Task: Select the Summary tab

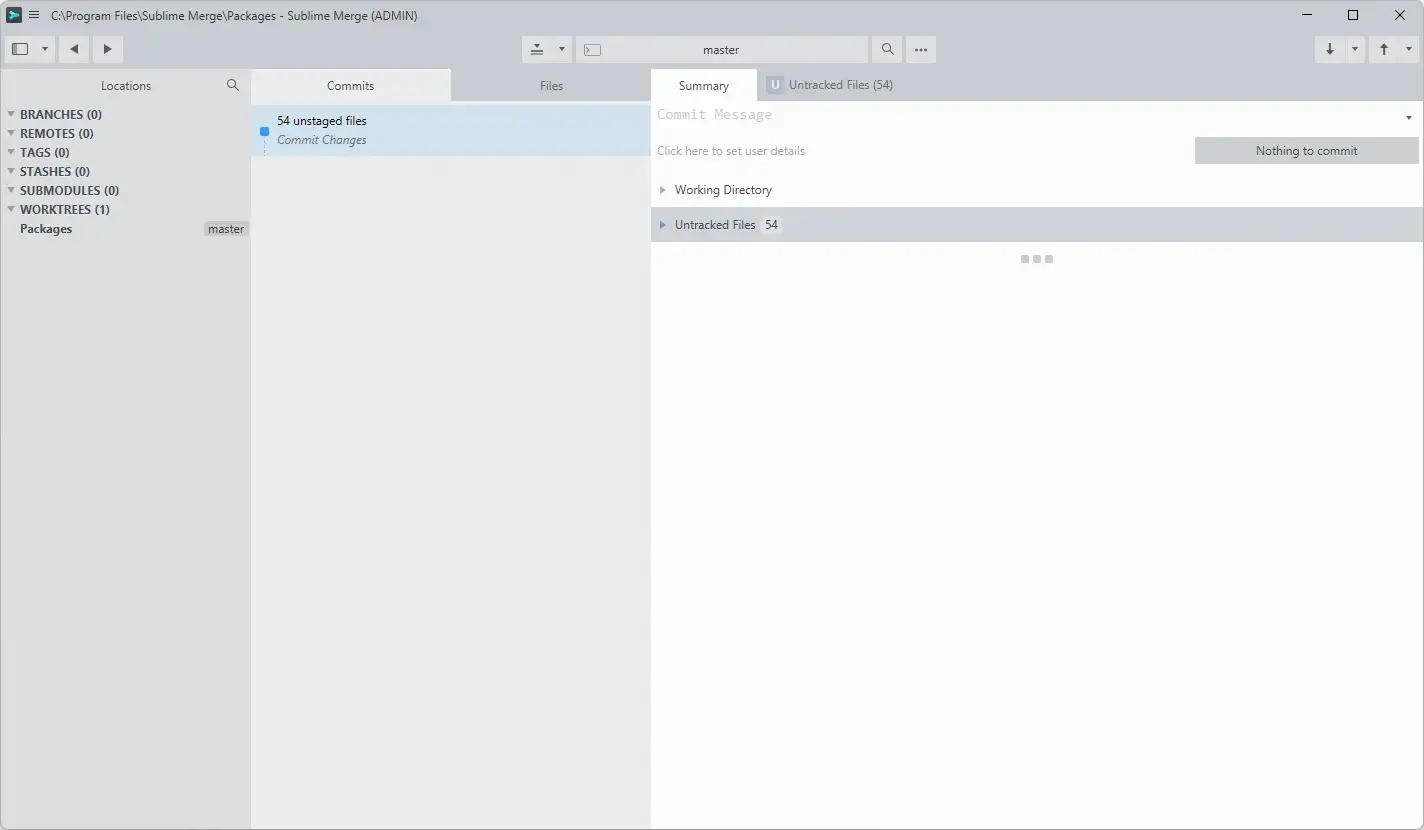Action: (704, 86)
